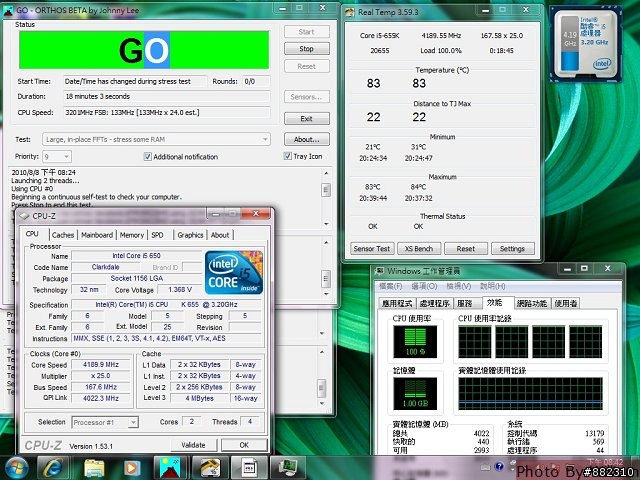Switch to the Mainboard tab in CPU-Z
The image size is (640, 480).
tap(97, 235)
